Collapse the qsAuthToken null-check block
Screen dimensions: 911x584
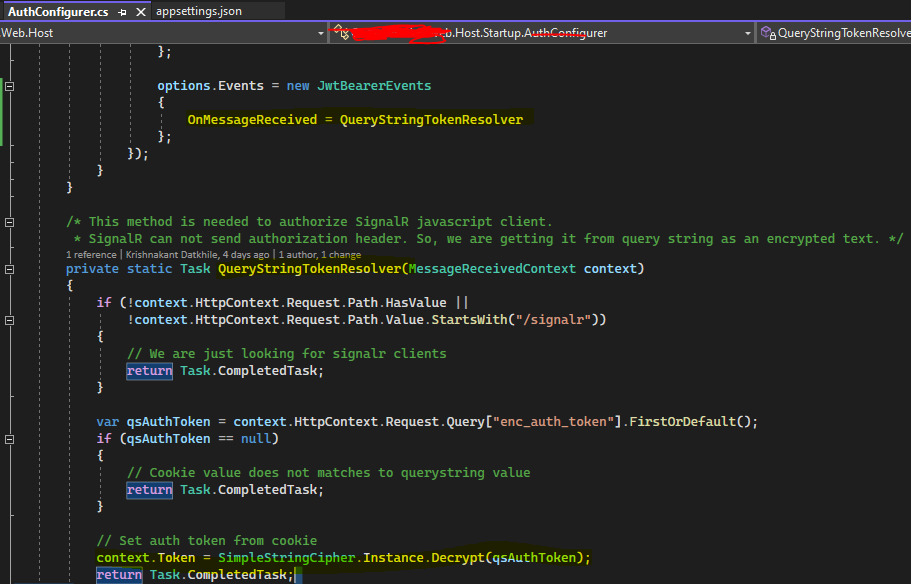pyautogui.click(x=8, y=438)
